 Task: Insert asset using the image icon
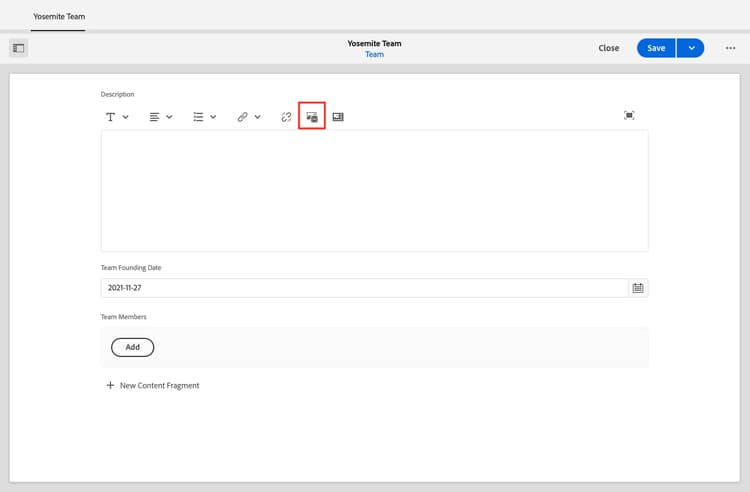click(312, 117)
